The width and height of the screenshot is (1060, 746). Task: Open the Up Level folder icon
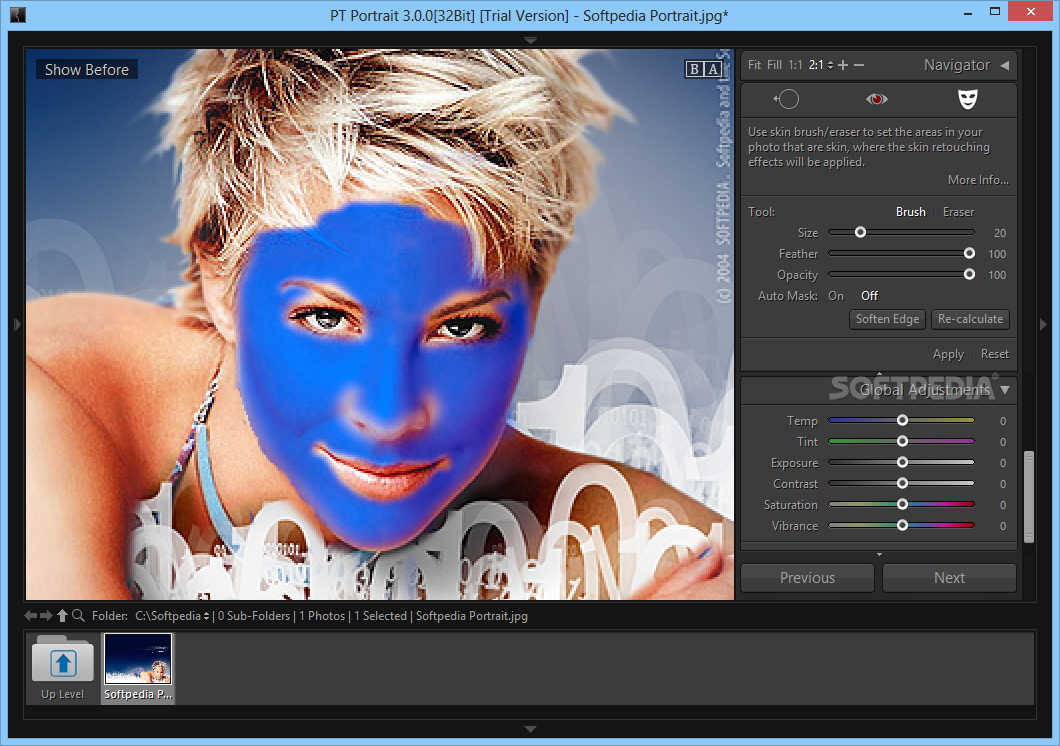pos(62,660)
